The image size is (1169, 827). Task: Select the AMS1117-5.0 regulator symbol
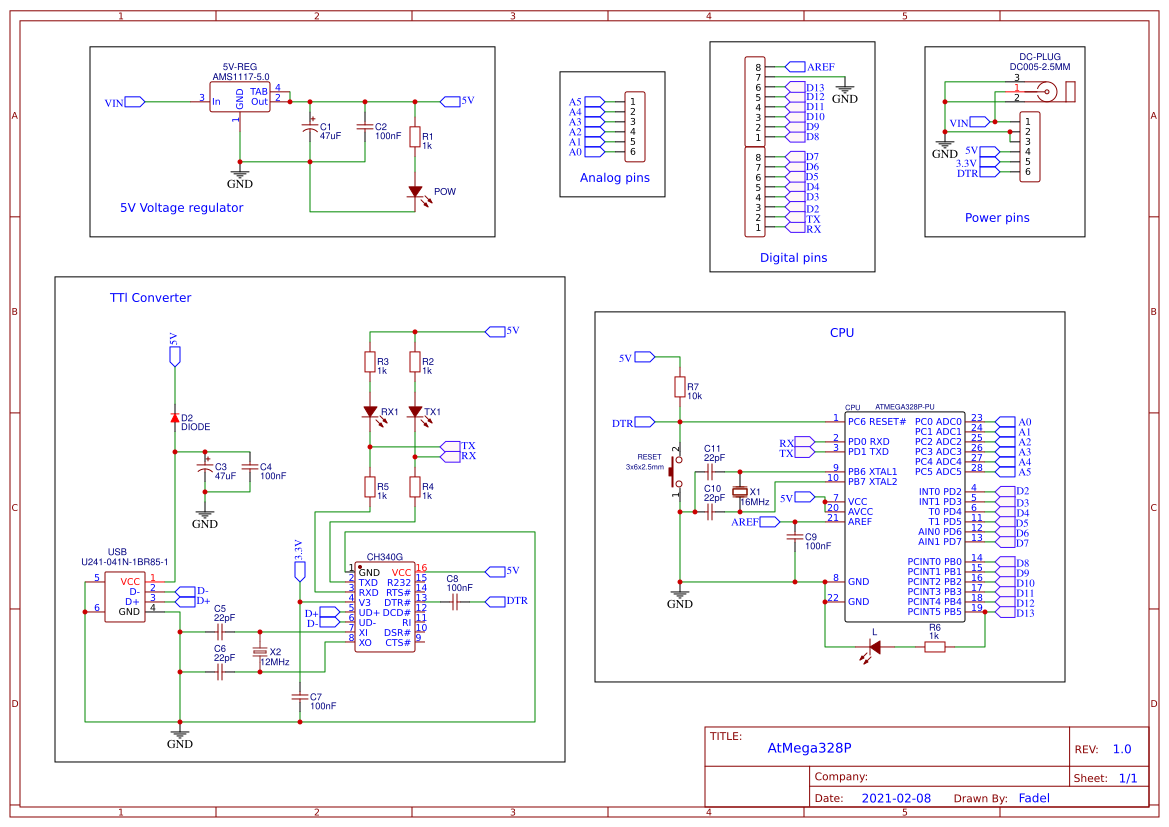tap(240, 95)
